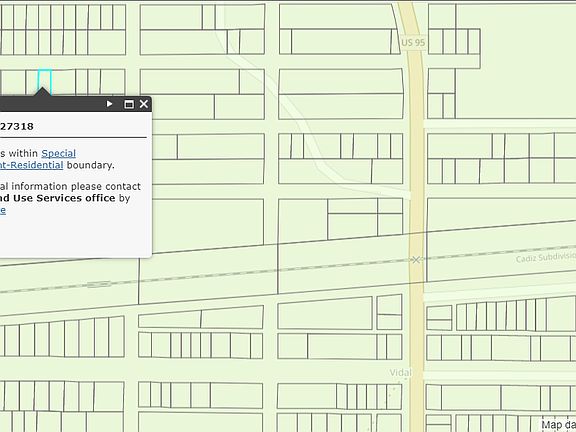Viewport: 576px width, 432px height.
Task: Go to next feature using popup arrow
Action: [x=109, y=104]
